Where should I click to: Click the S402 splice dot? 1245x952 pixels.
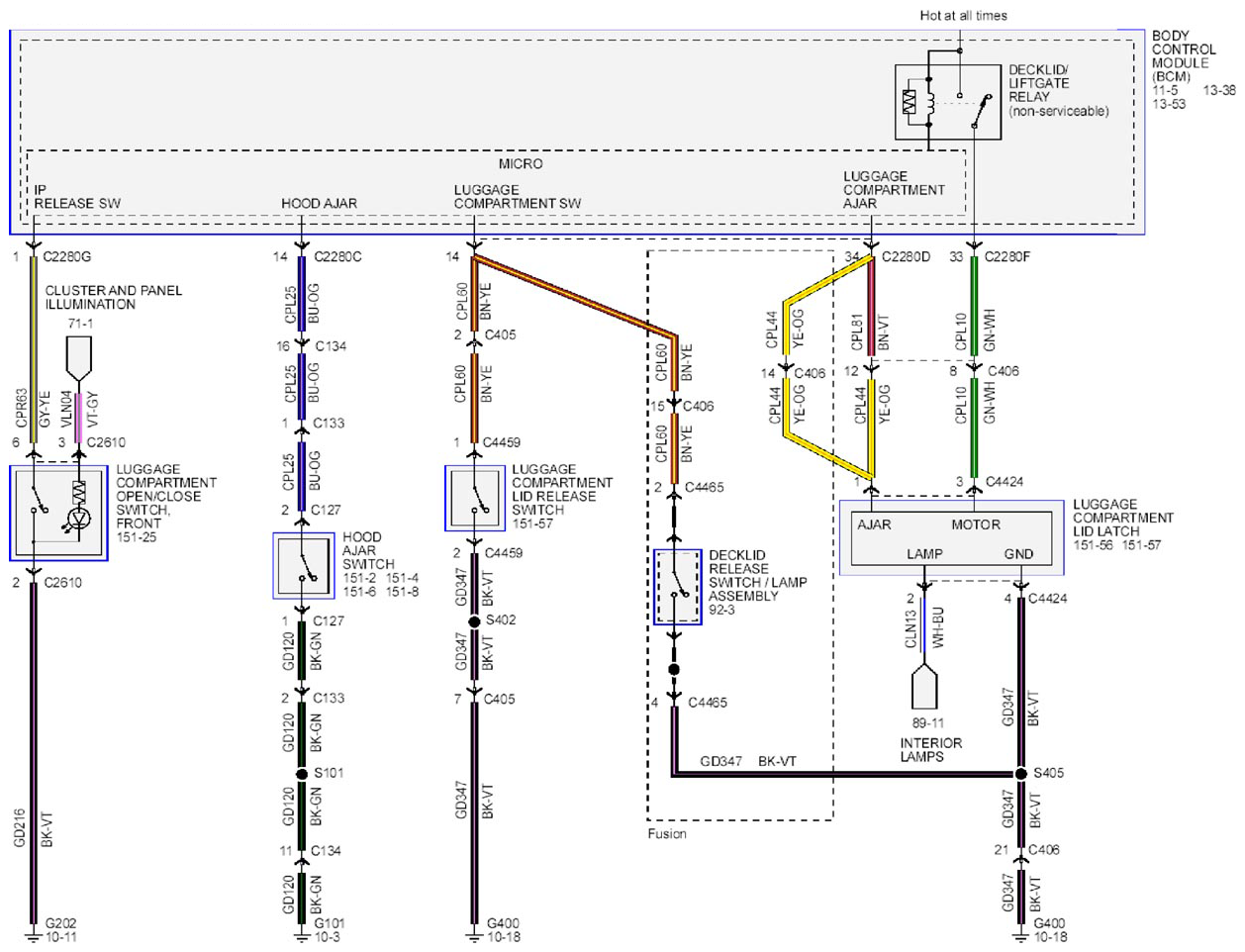click(474, 620)
